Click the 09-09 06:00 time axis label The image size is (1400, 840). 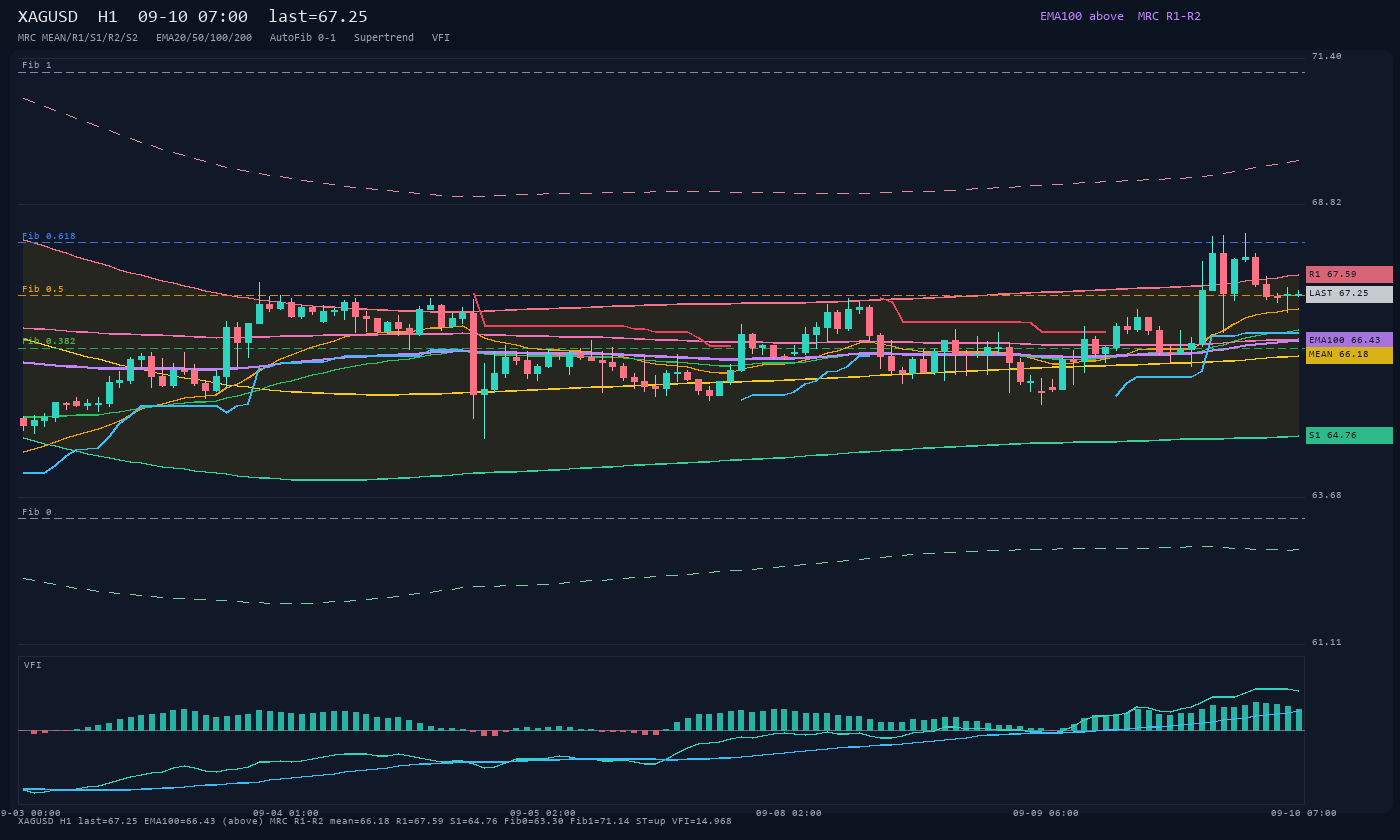1046,813
